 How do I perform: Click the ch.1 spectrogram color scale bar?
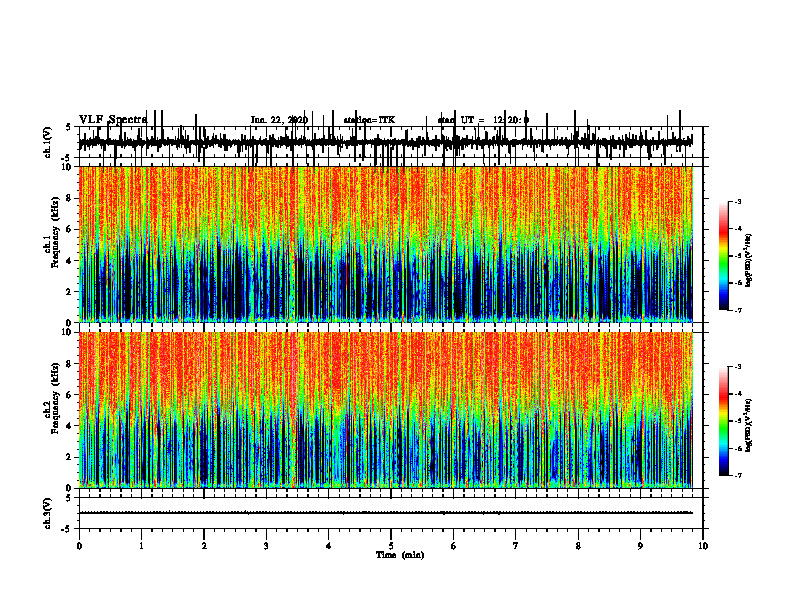(x=724, y=256)
